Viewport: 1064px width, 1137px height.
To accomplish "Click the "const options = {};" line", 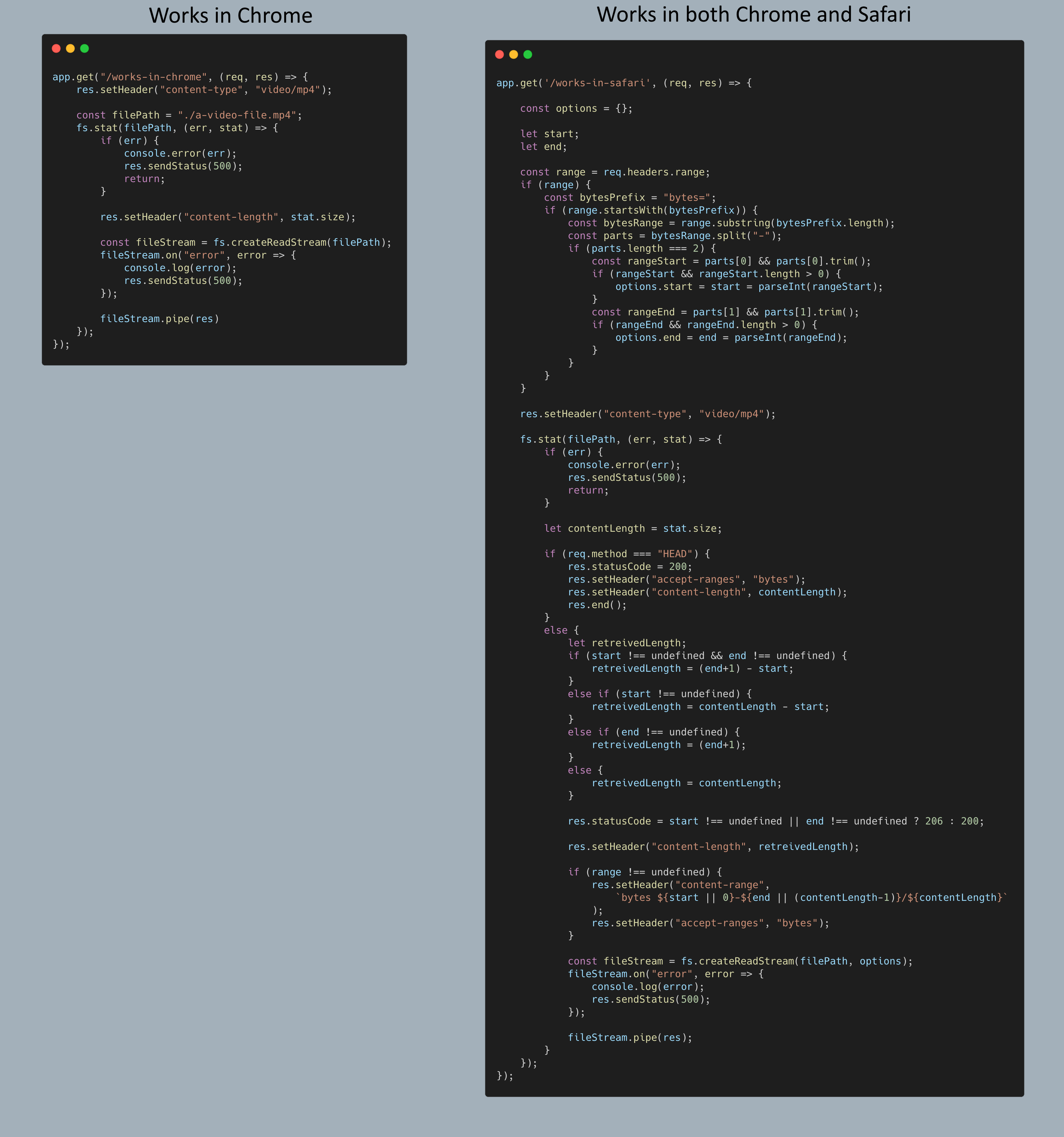I will coord(576,109).
